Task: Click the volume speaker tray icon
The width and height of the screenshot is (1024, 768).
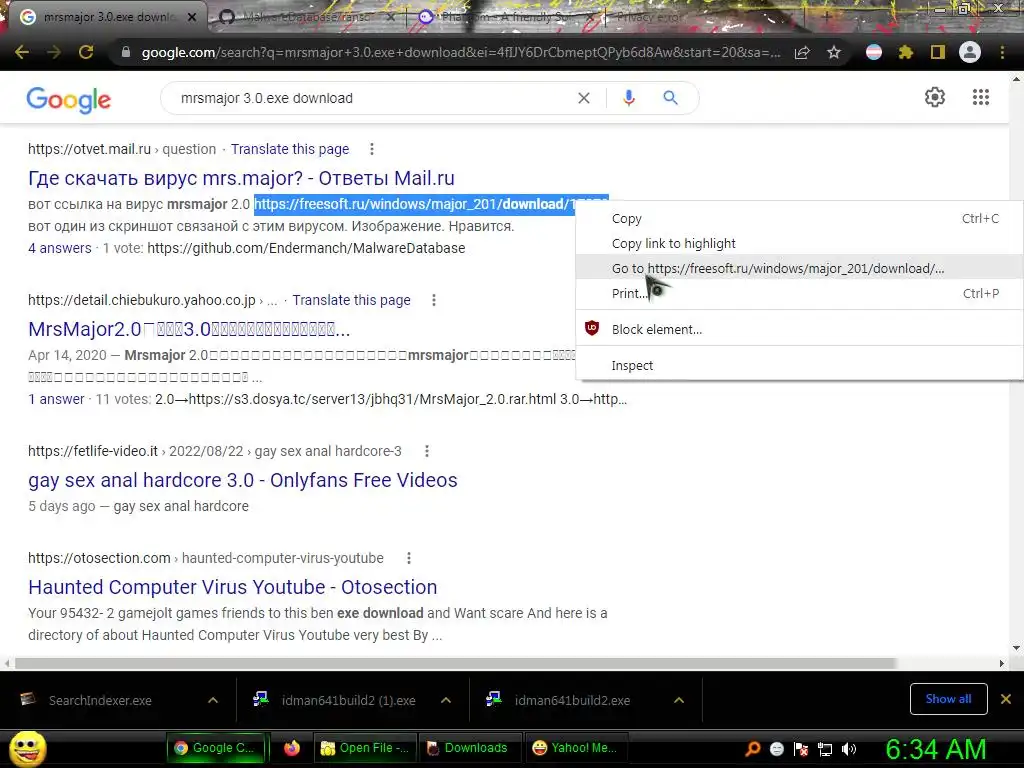Action: coord(849,749)
